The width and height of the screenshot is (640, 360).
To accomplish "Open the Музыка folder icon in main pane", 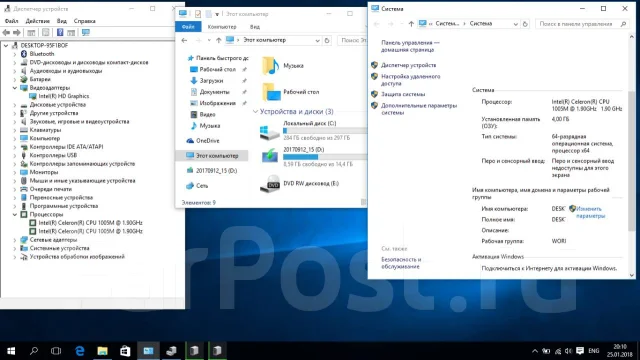I will [270, 66].
